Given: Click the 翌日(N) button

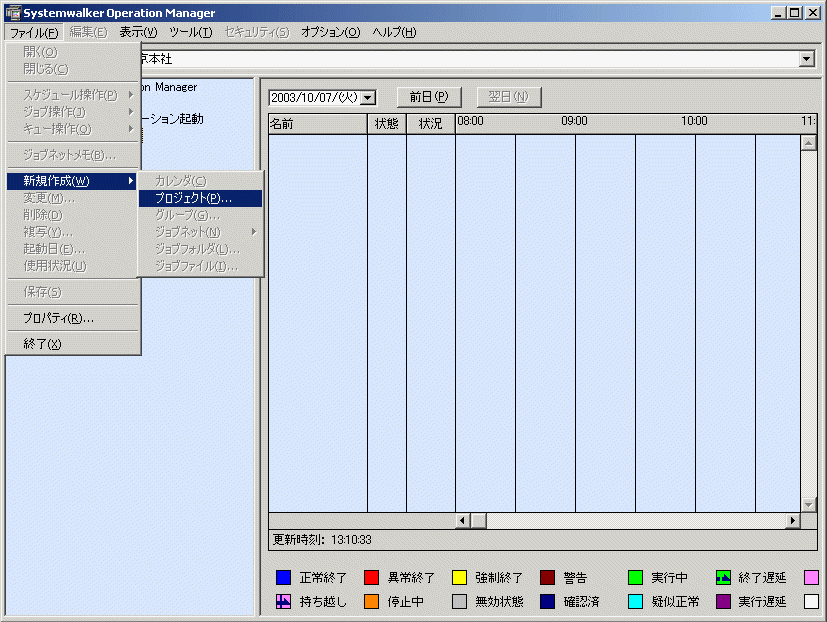Looking at the screenshot, I should (x=509, y=97).
